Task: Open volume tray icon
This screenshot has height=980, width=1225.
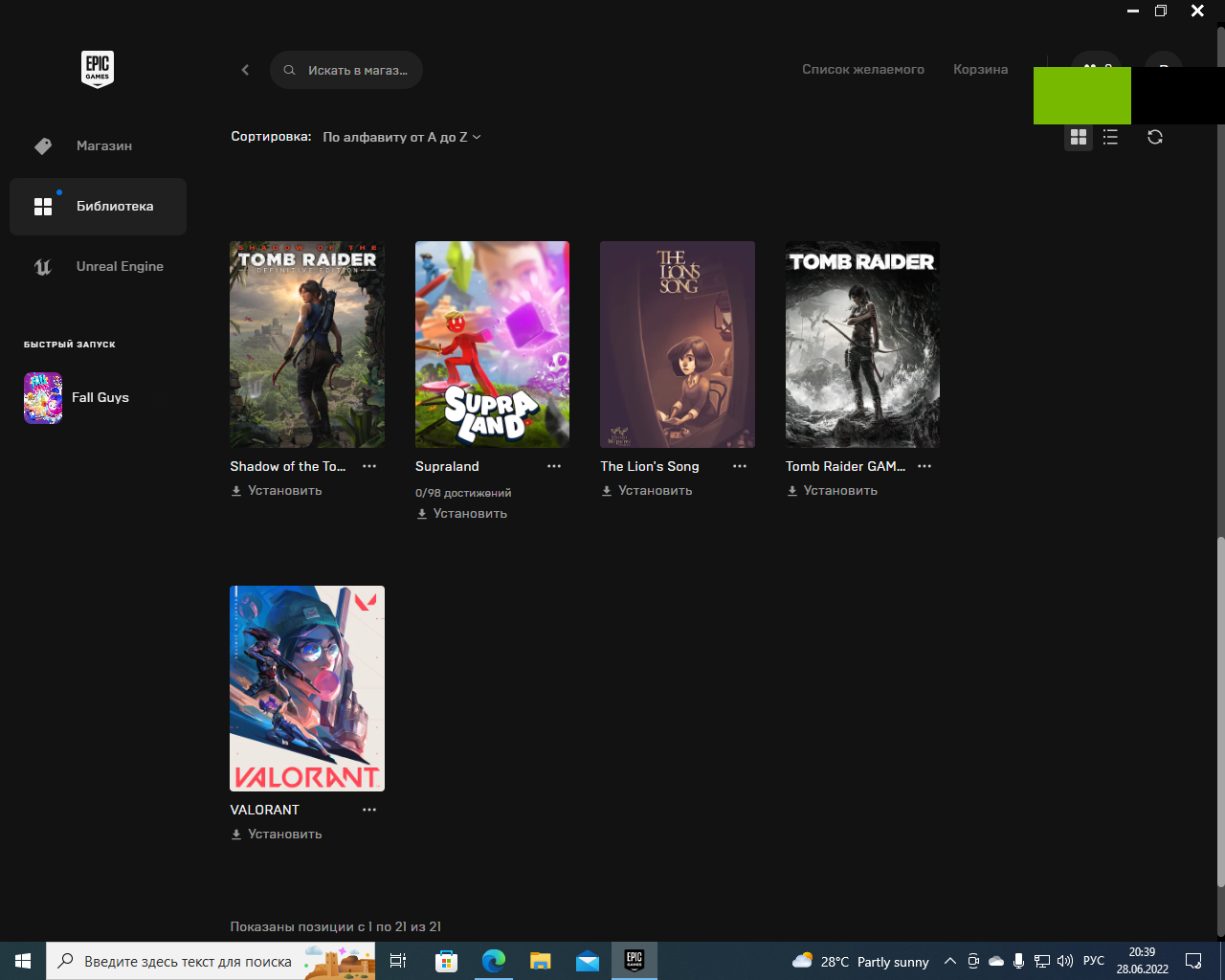Action: [x=1065, y=961]
